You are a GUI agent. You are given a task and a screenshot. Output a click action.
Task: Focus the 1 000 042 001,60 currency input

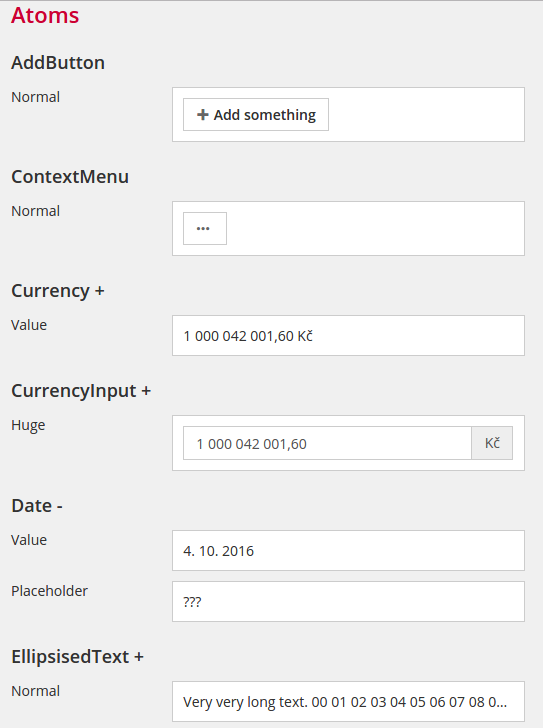point(327,443)
